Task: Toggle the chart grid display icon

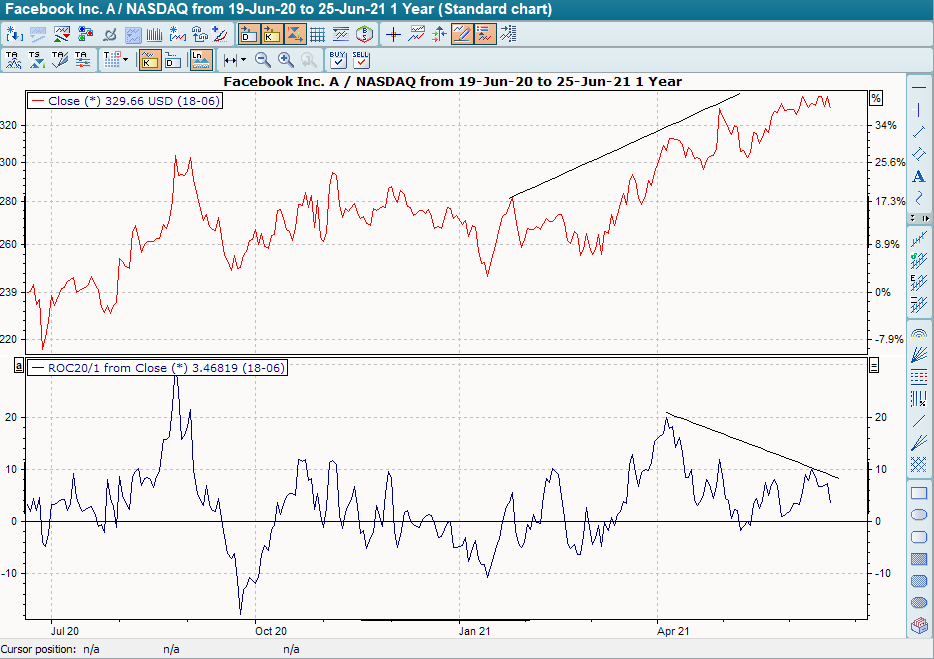Action: coord(318,33)
